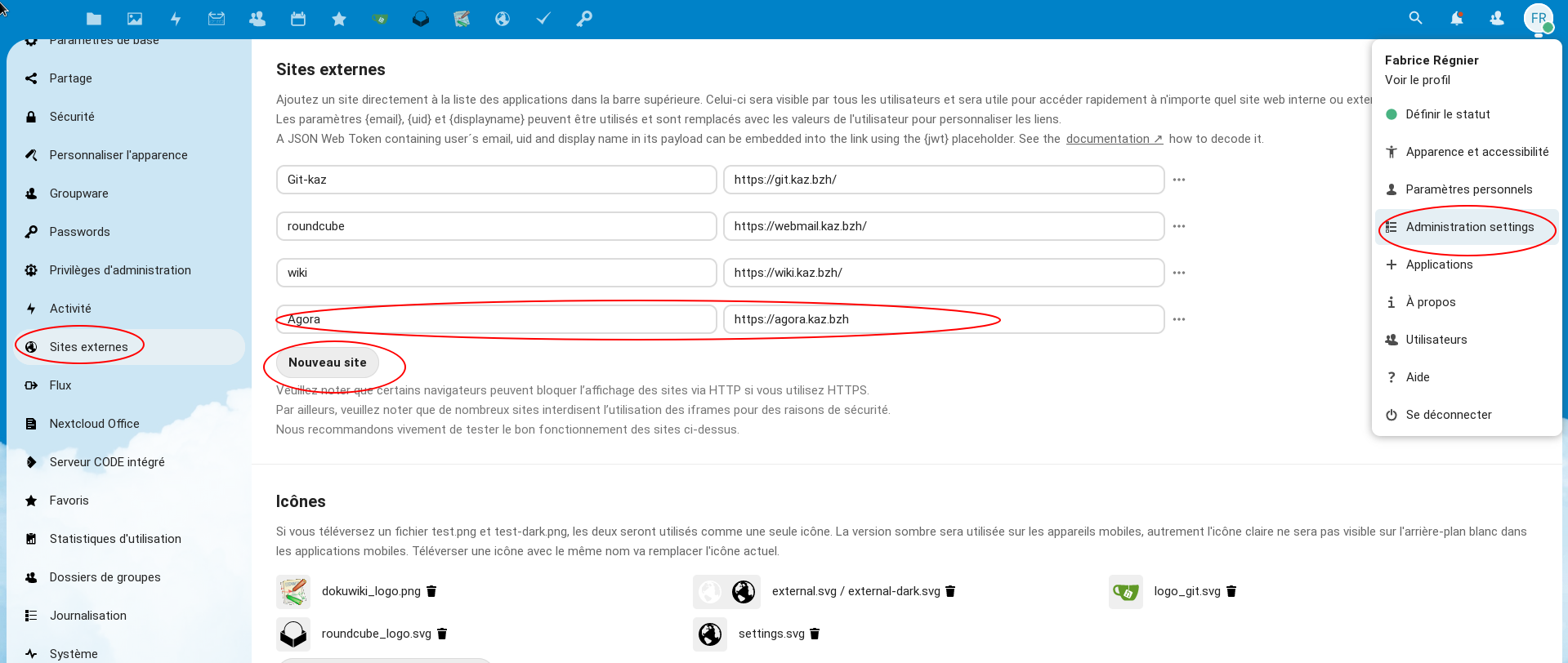Open the Files app in top bar
This screenshot has height=663, width=1568.
[94, 19]
